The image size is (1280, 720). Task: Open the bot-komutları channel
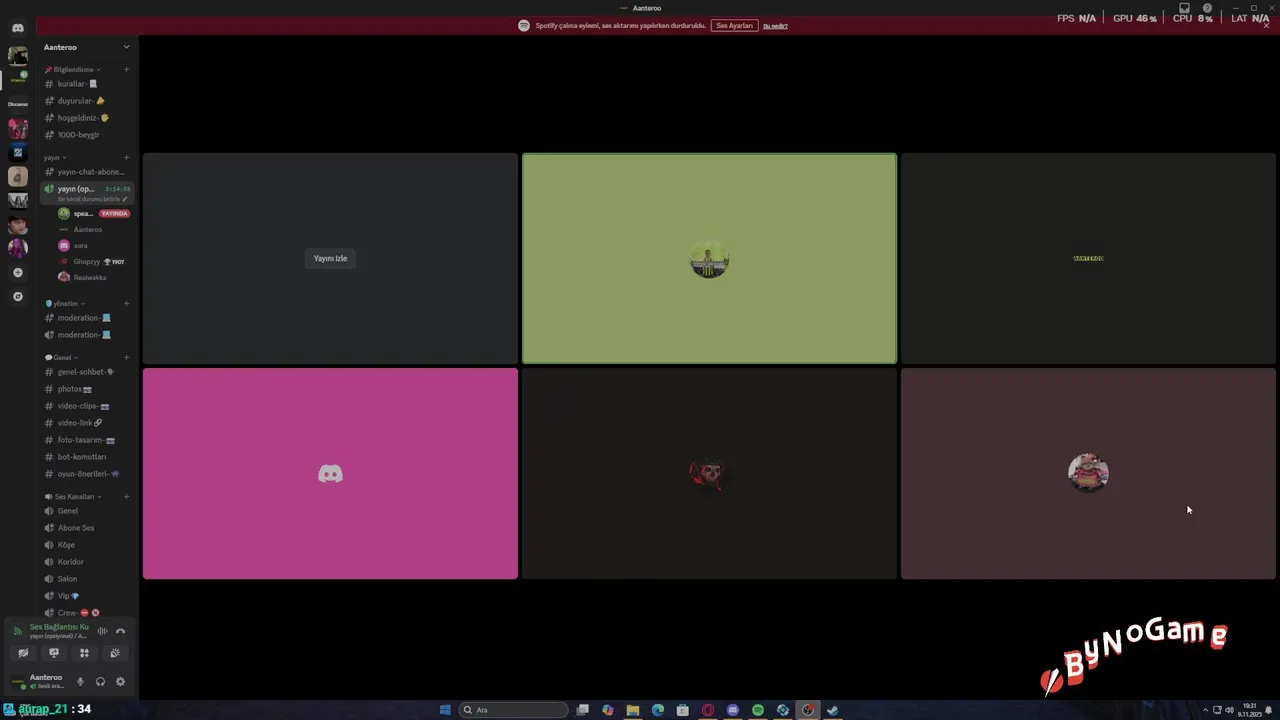point(87,457)
